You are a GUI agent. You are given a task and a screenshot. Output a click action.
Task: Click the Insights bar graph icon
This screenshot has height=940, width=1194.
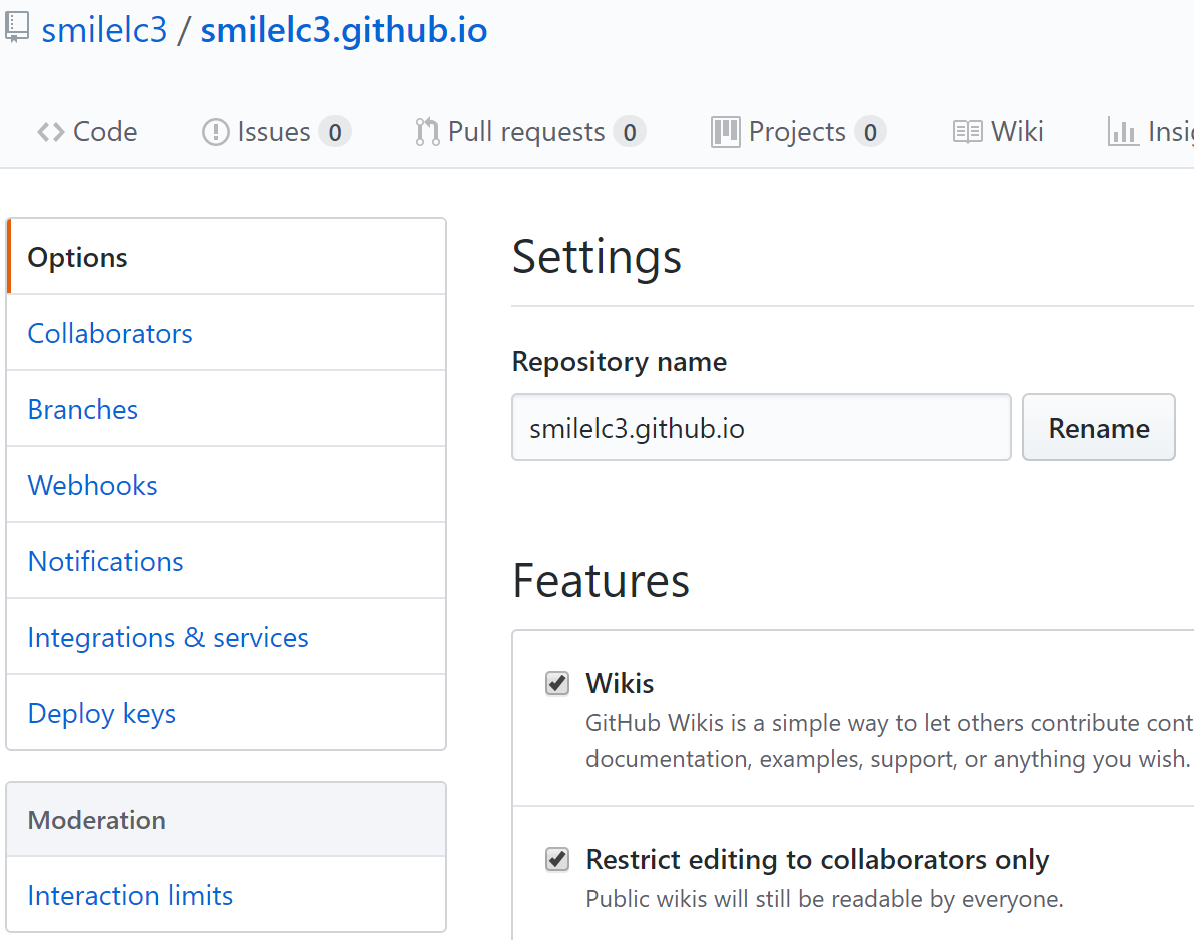click(x=1122, y=132)
